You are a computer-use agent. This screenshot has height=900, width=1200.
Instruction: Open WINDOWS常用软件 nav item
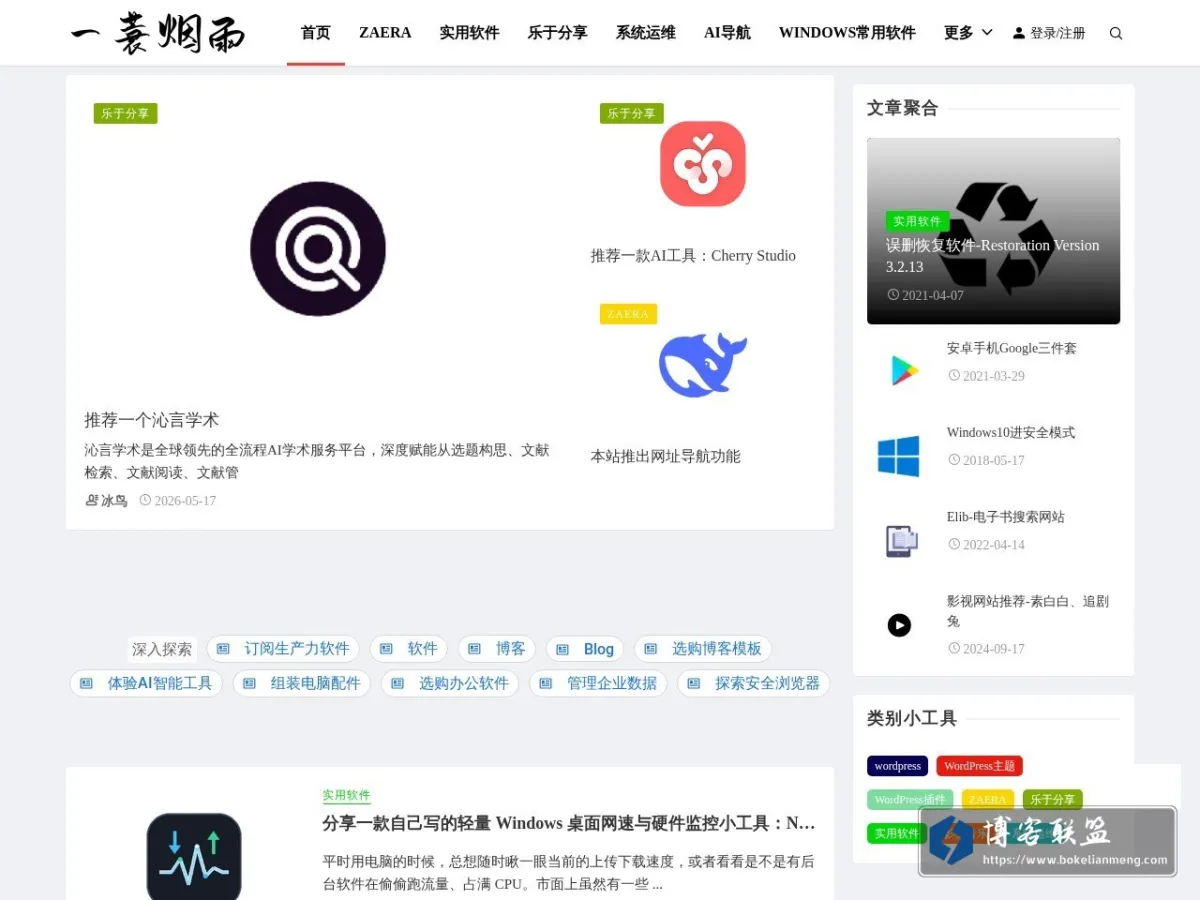click(847, 33)
